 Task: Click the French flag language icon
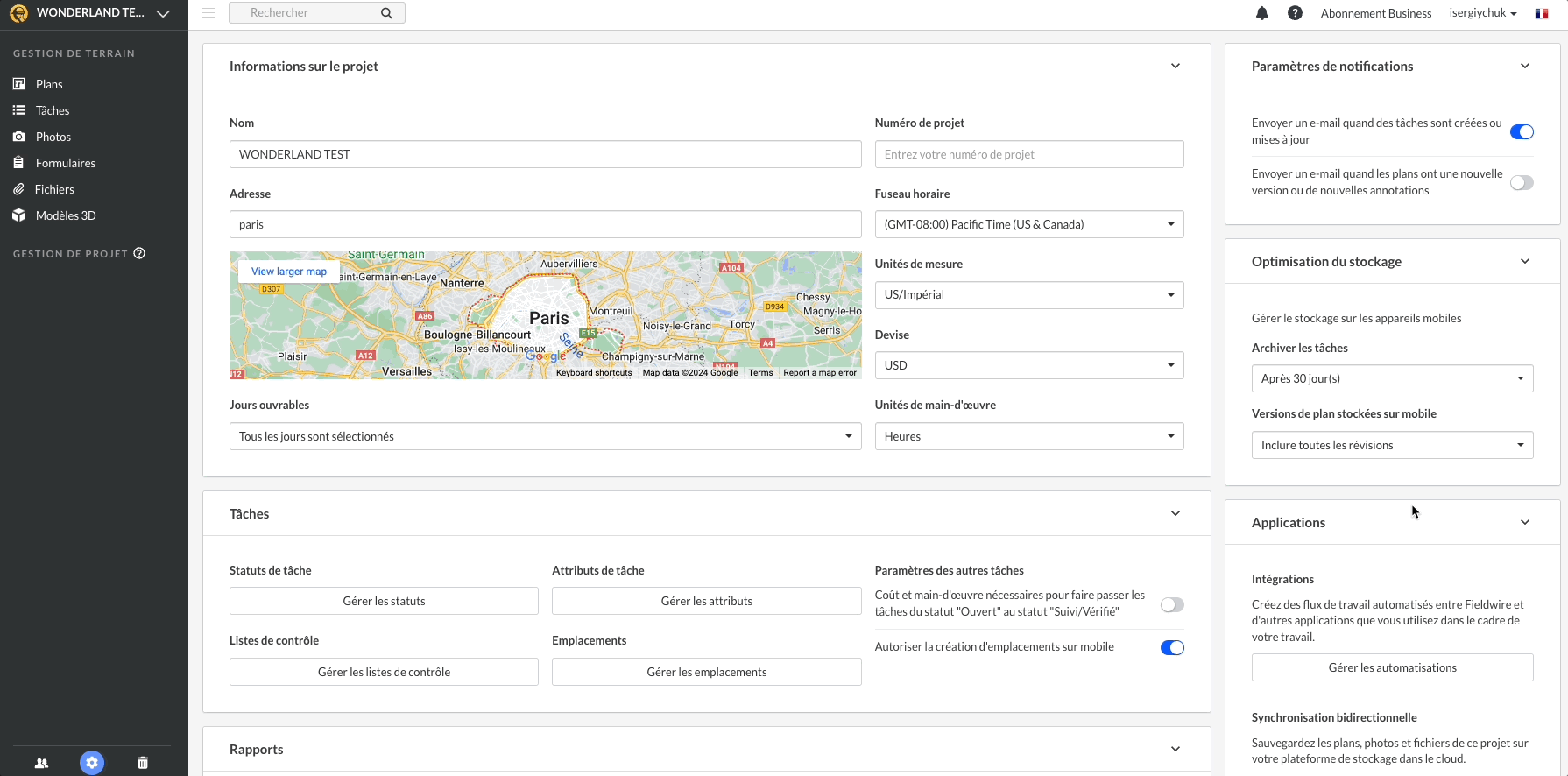click(1542, 13)
